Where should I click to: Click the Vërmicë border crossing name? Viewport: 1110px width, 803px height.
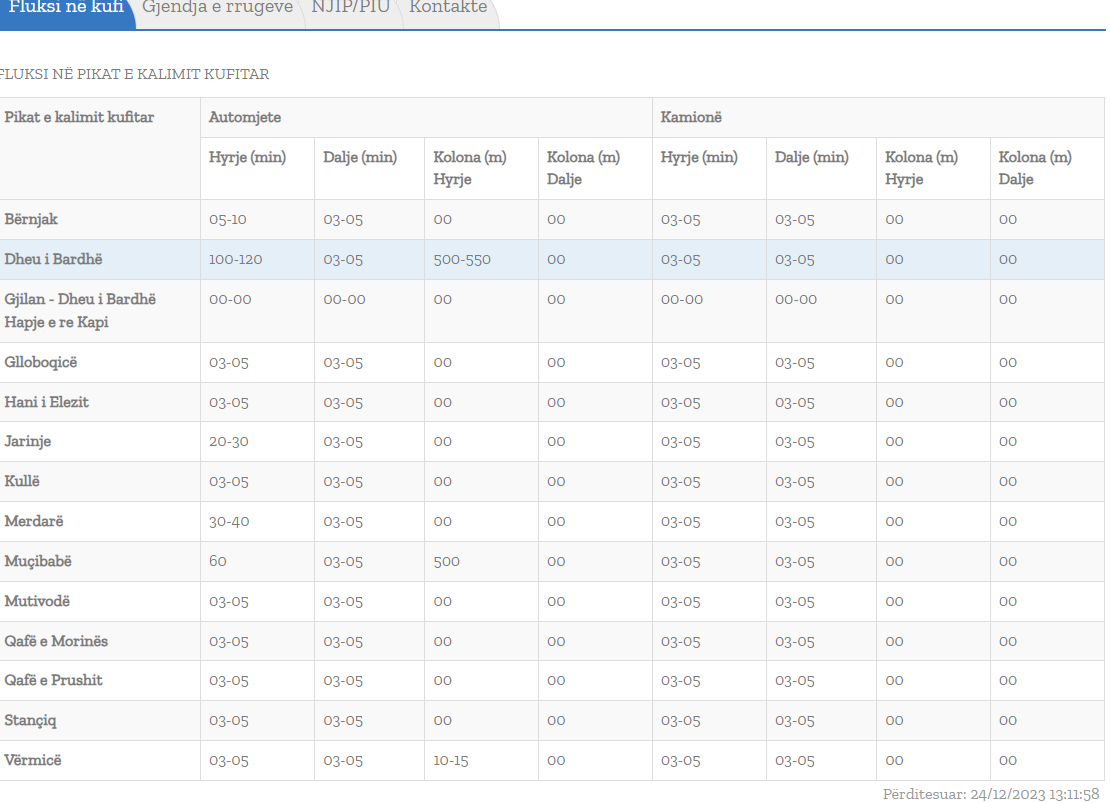[33, 760]
